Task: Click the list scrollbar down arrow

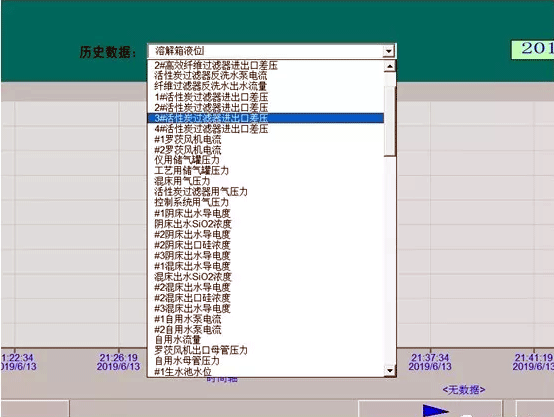Action: (390, 370)
